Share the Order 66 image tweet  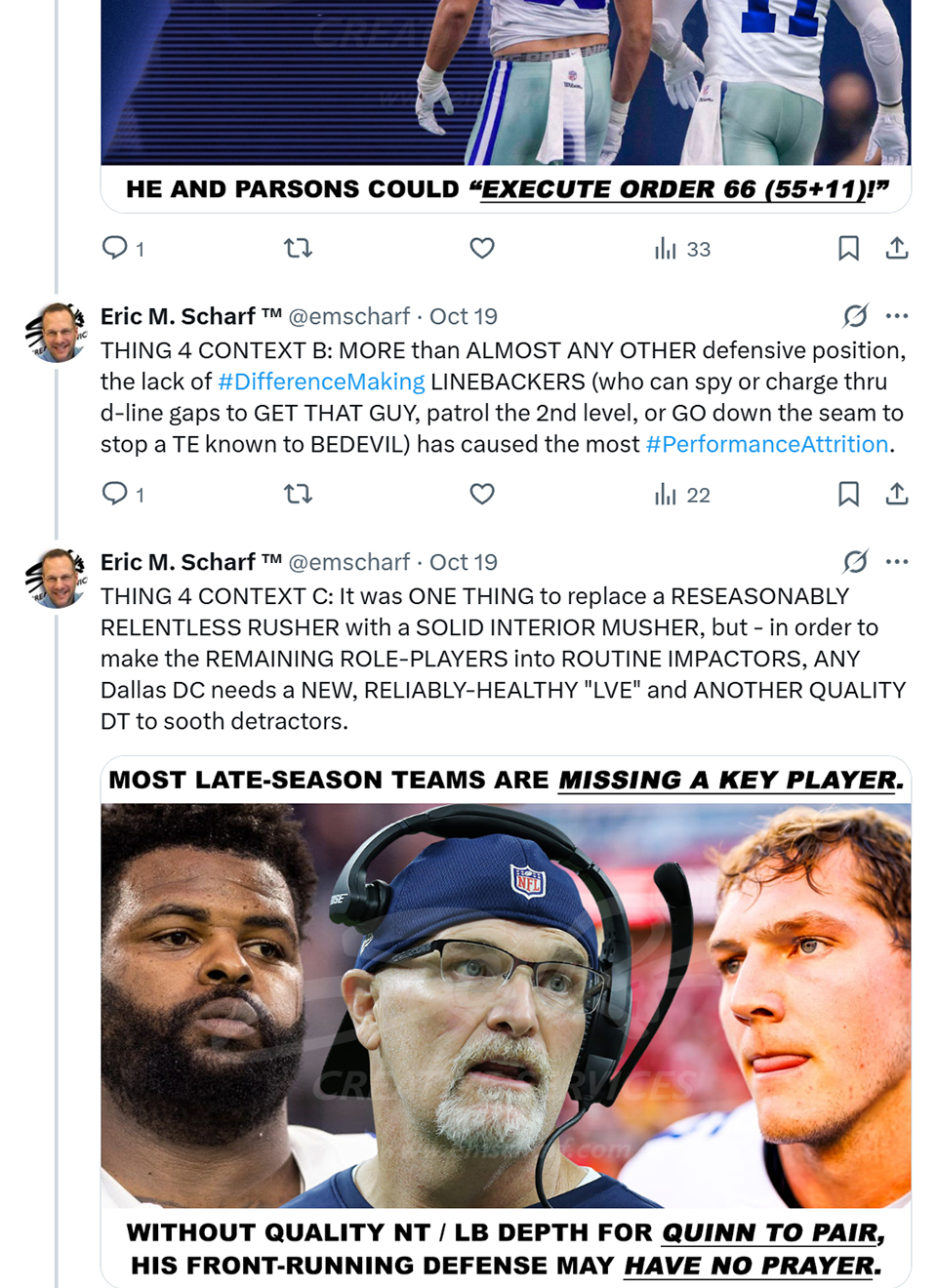click(897, 248)
